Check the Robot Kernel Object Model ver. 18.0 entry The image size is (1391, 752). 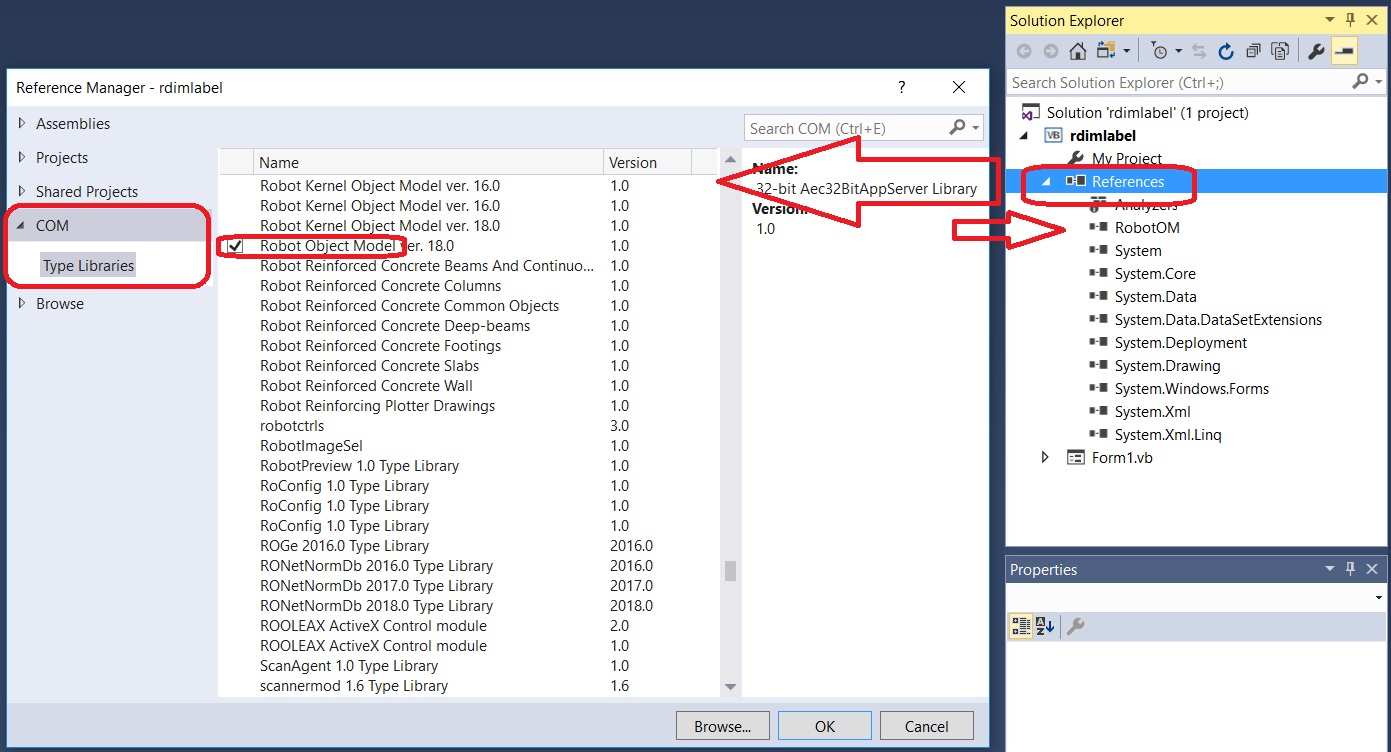[x=237, y=226]
